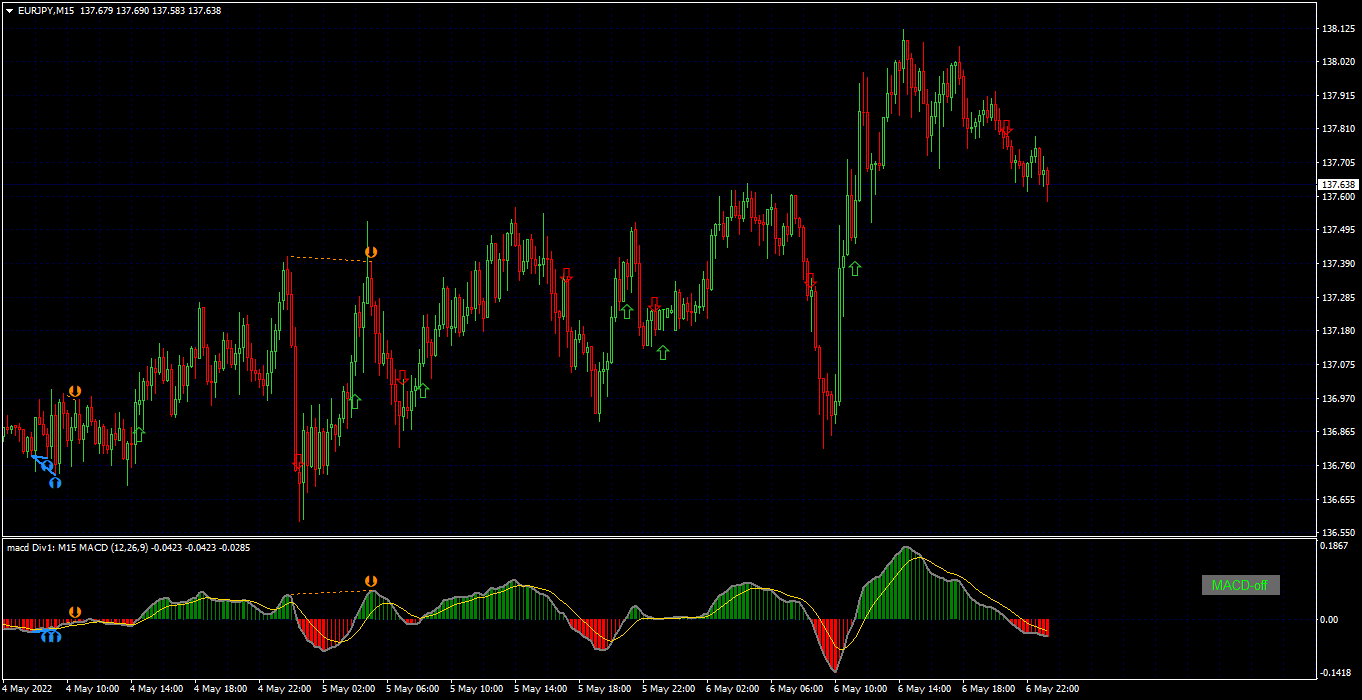Viewport: 1362px width, 700px height.
Task: Click the orange divergence marker on the MACD 5 May 02:00 peak
Action: pos(371,580)
